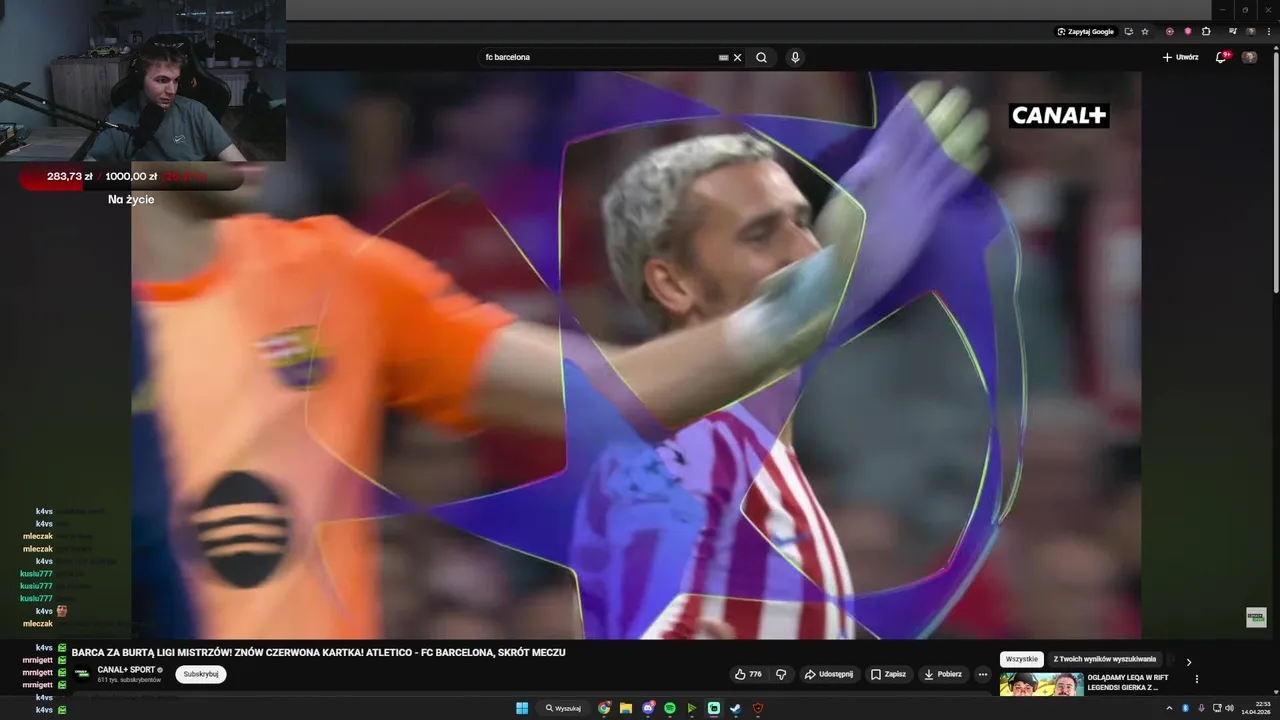Open Steam from the taskbar

tap(736, 708)
